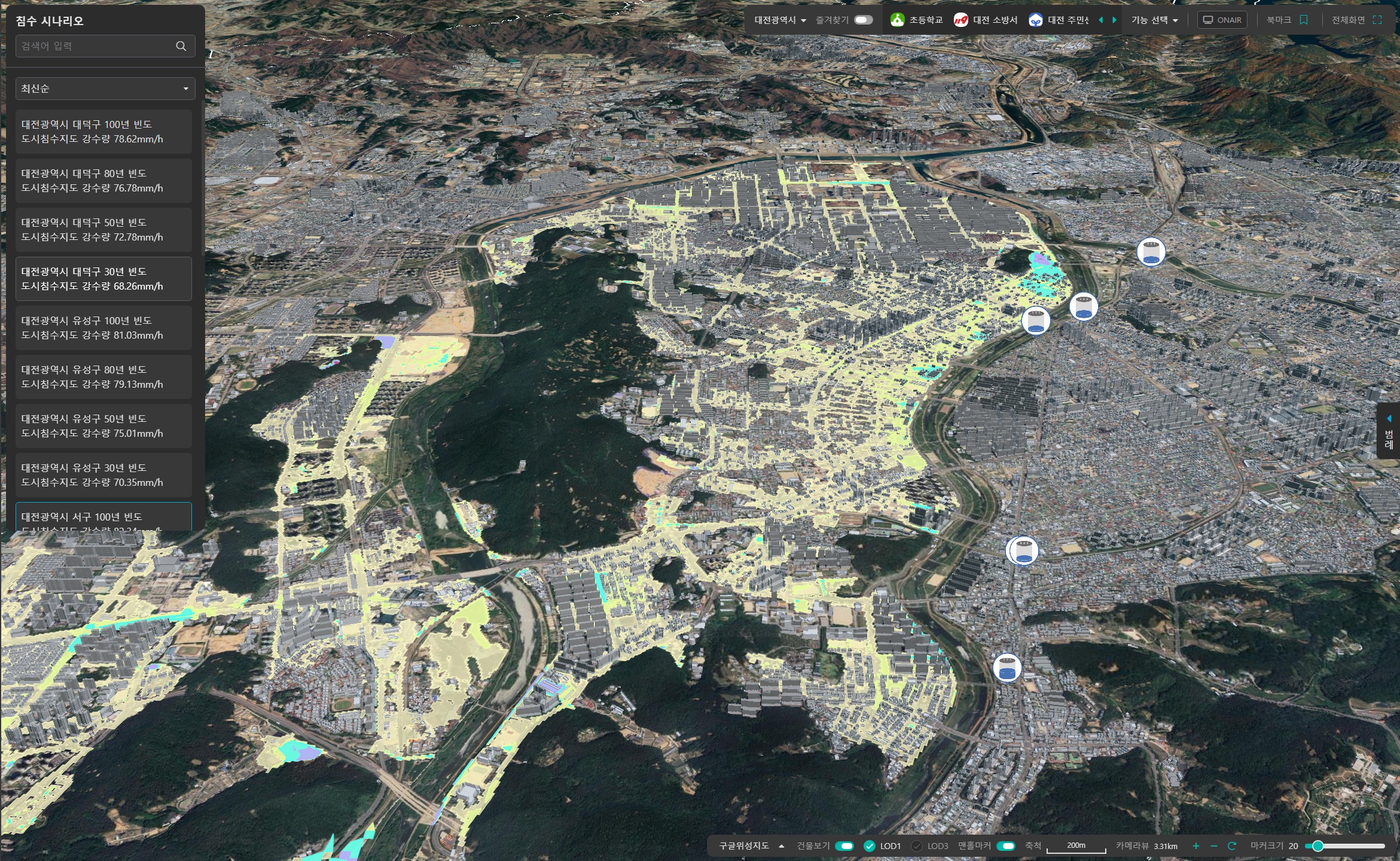Viewport: 1400px width, 861px height.
Task: Toggle the 즐겨찾기 favorites switch
Action: (863, 20)
